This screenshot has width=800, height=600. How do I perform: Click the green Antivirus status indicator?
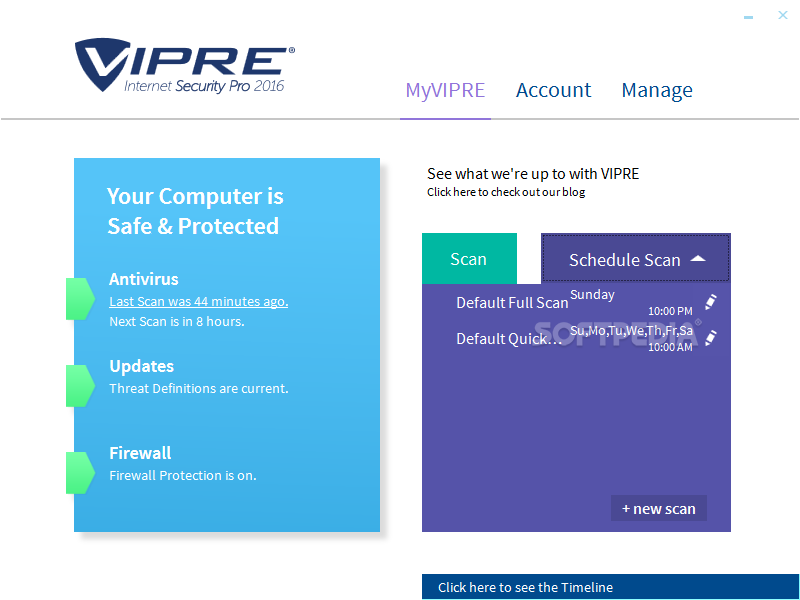(80, 299)
